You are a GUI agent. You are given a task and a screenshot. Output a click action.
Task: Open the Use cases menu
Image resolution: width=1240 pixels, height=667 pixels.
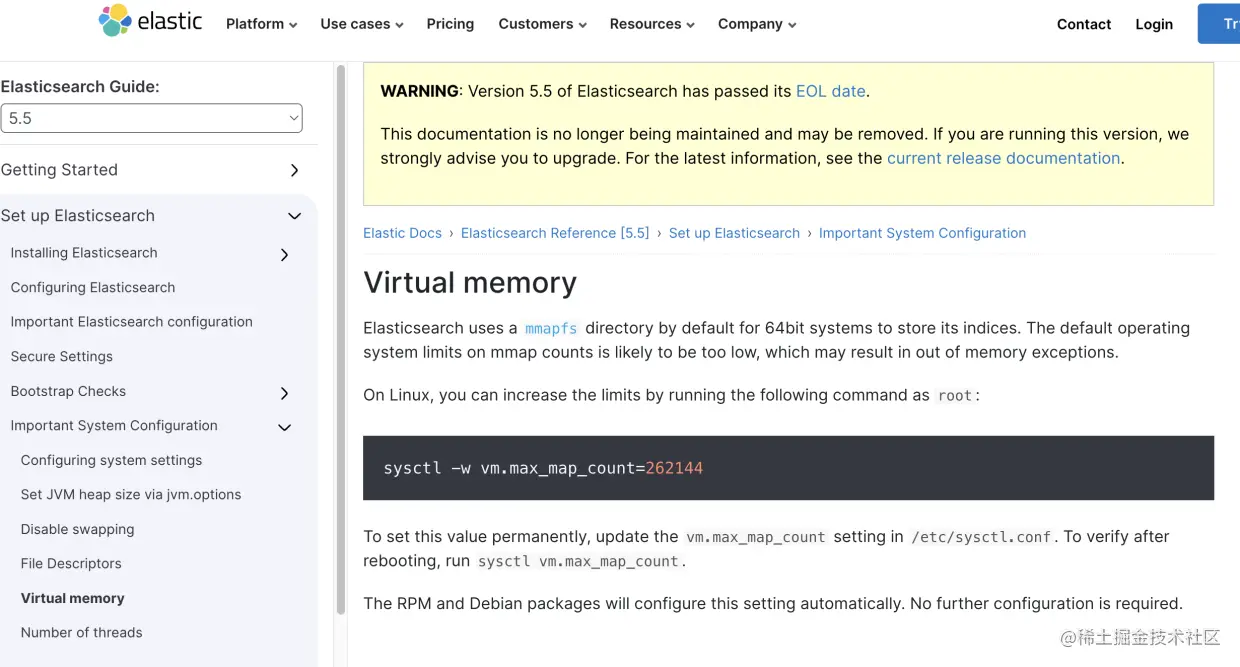click(362, 24)
